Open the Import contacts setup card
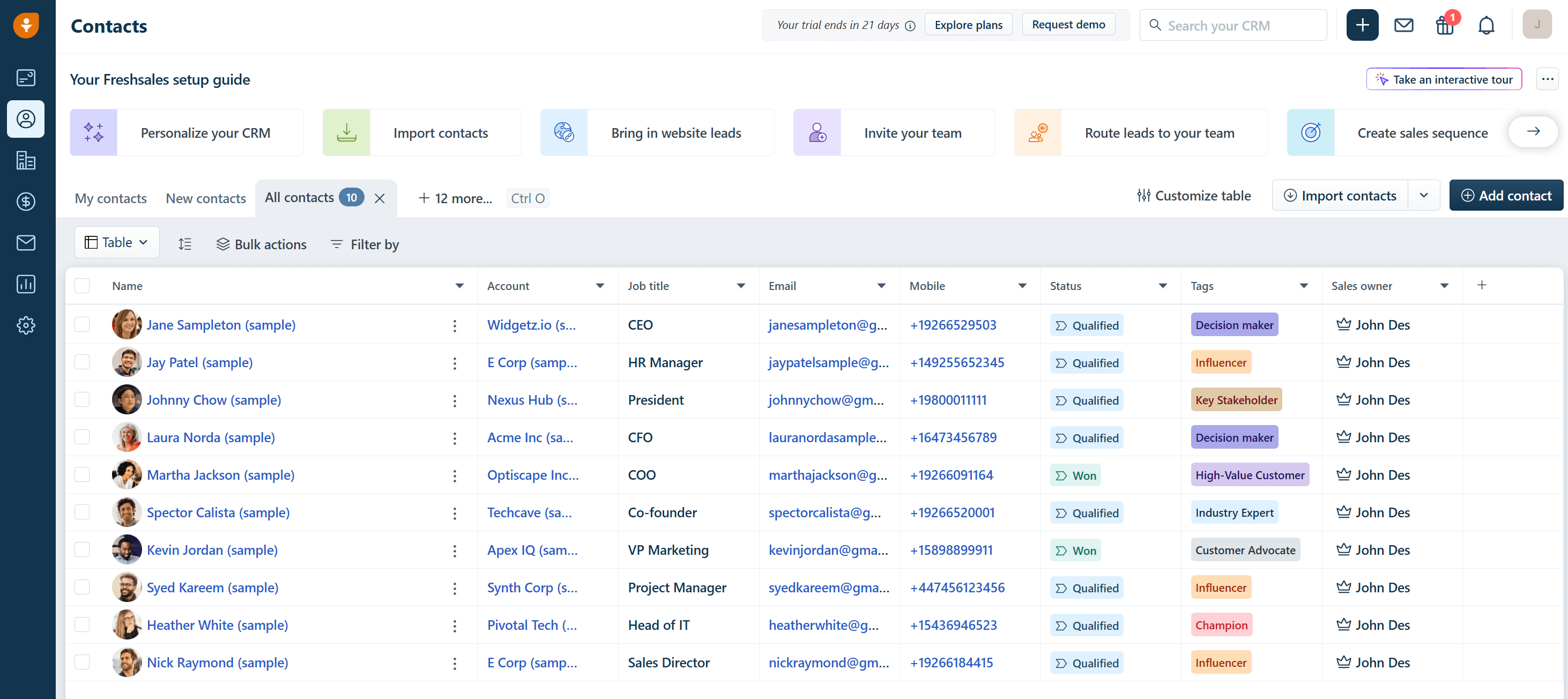This screenshot has height=699, width=1568. [422, 132]
